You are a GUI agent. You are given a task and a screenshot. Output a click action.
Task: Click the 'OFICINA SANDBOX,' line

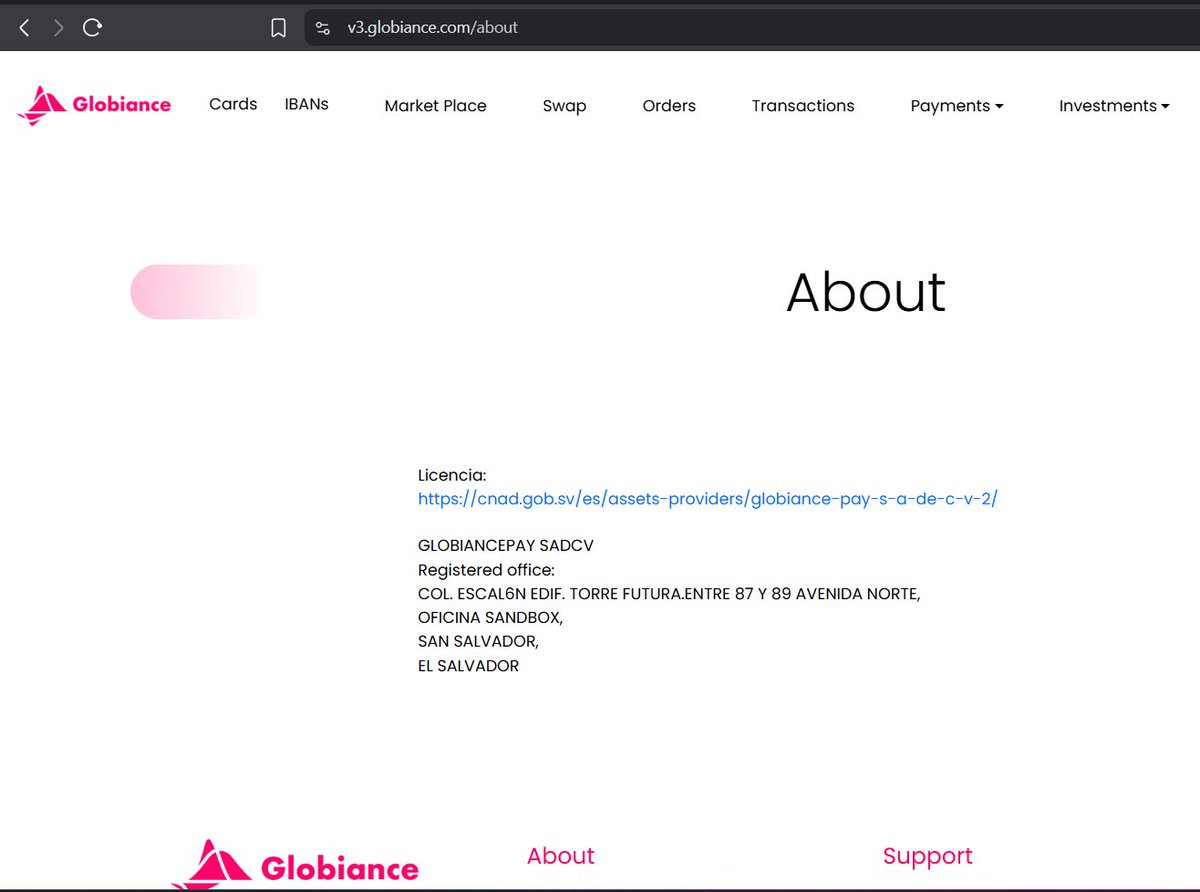point(490,618)
